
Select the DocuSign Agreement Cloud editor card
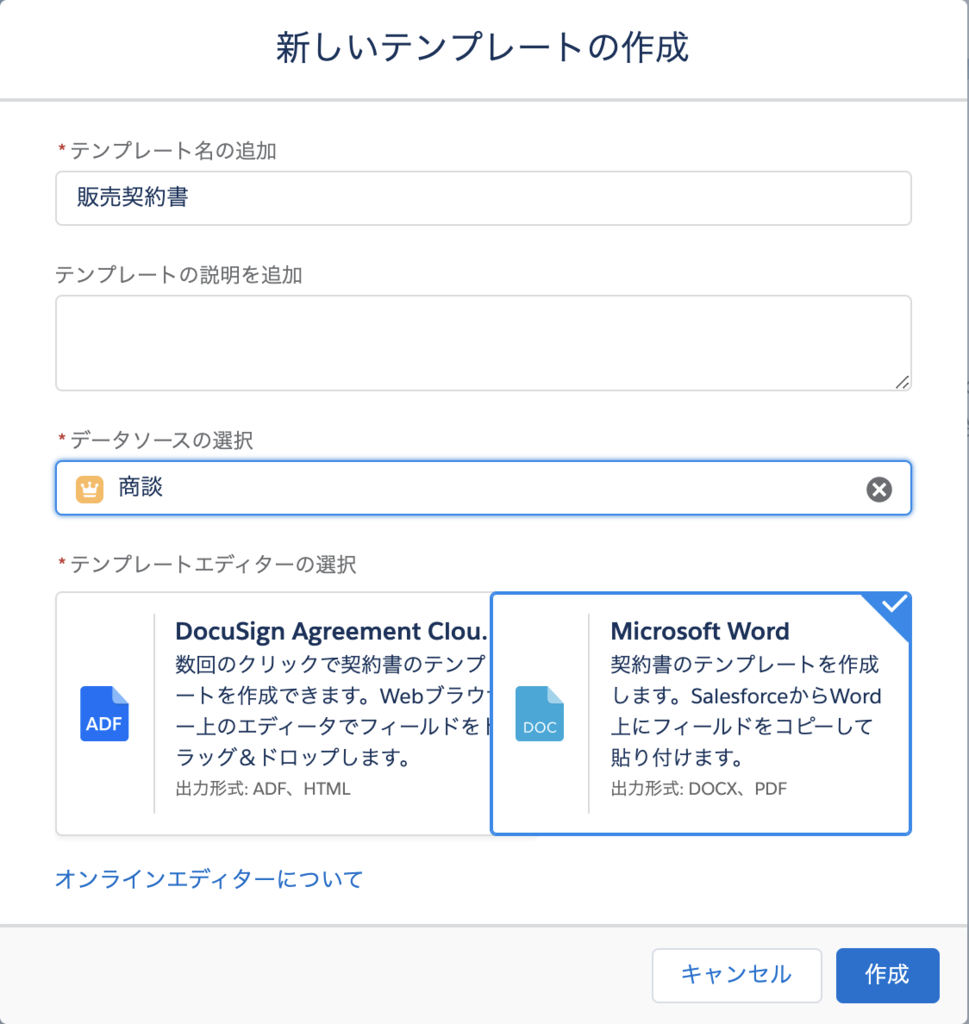point(273,713)
